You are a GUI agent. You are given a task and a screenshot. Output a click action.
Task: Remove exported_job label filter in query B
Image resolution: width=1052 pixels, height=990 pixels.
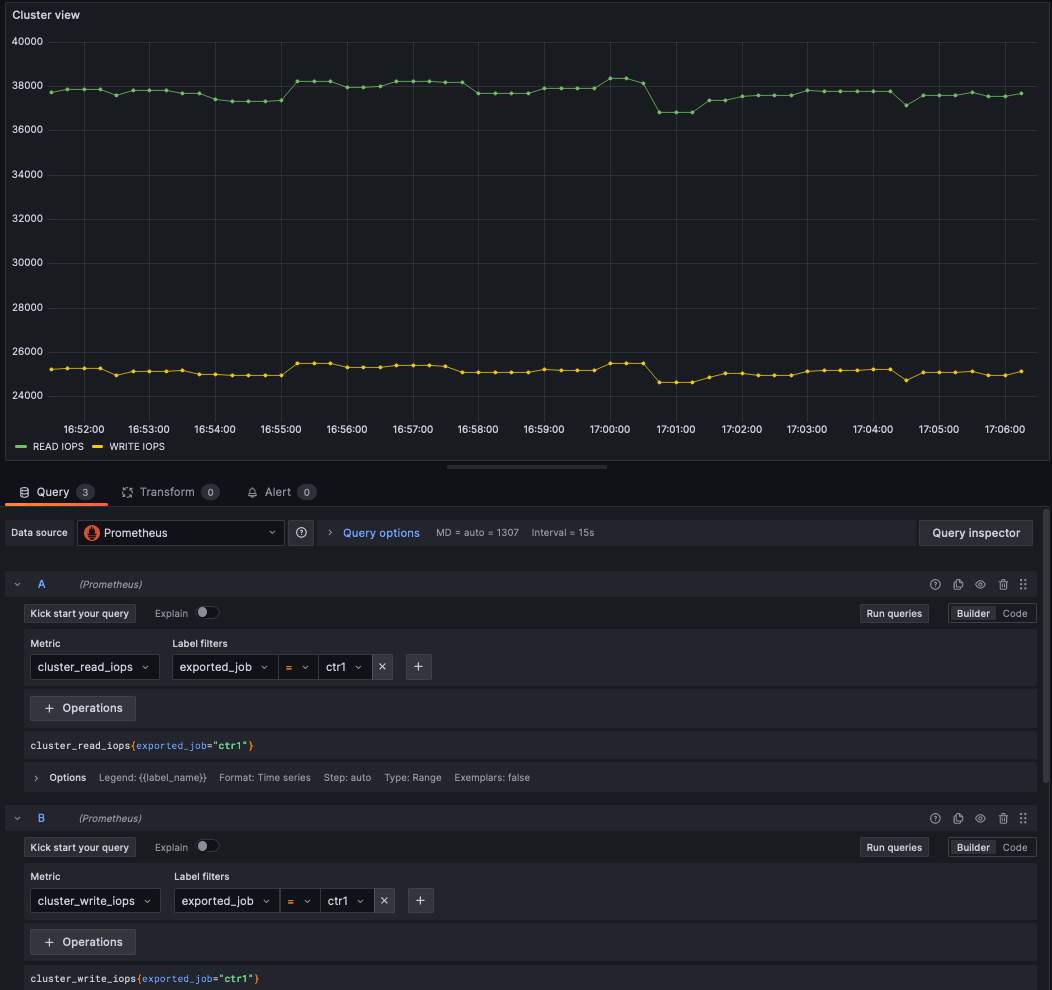pyautogui.click(x=384, y=901)
